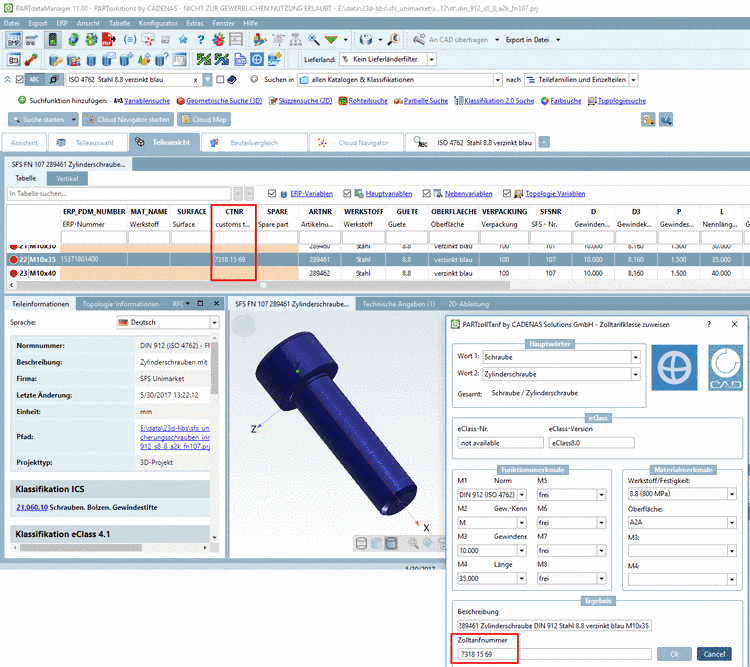Open the Technische Angaben (1) tab
Viewport: 750px width, 667px height.
[398, 304]
